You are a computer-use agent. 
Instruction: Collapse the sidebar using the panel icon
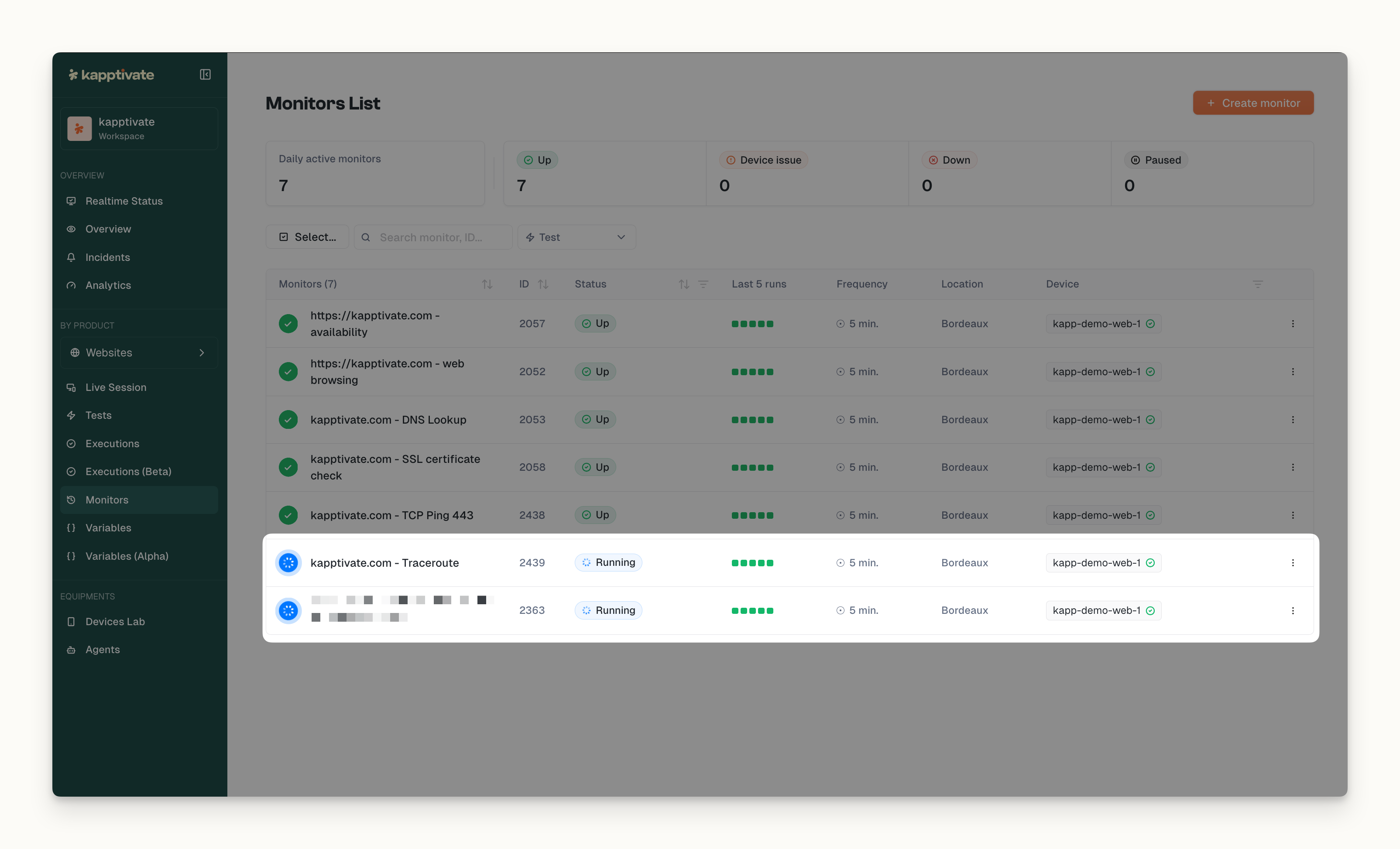(x=205, y=75)
